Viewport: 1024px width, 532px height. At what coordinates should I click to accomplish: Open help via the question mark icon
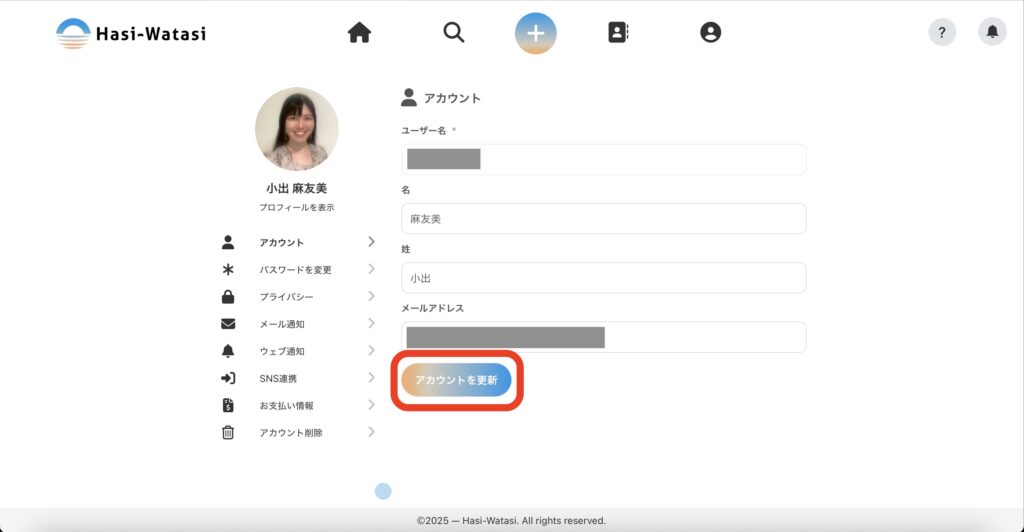click(x=942, y=32)
